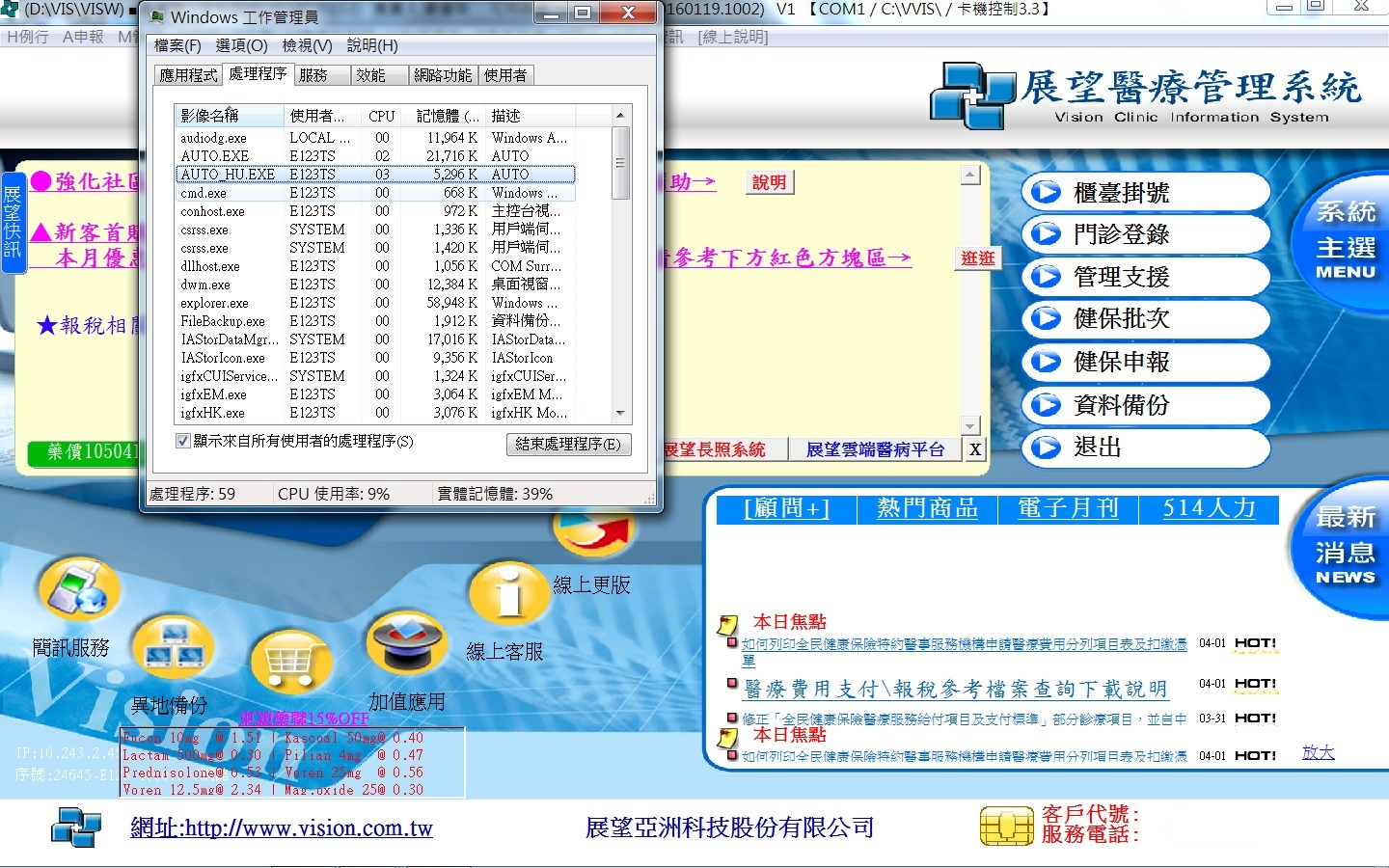
Task: Select the AUTO_HU.EXE process row
Action: point(375,175)
